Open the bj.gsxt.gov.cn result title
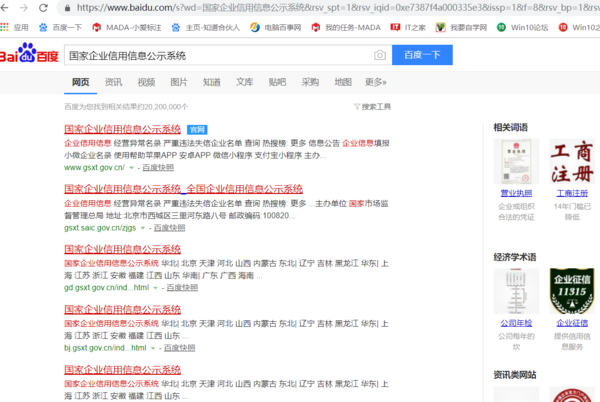Image resolution: width=600 pixels, height=402 pixels. click(122, 309)
